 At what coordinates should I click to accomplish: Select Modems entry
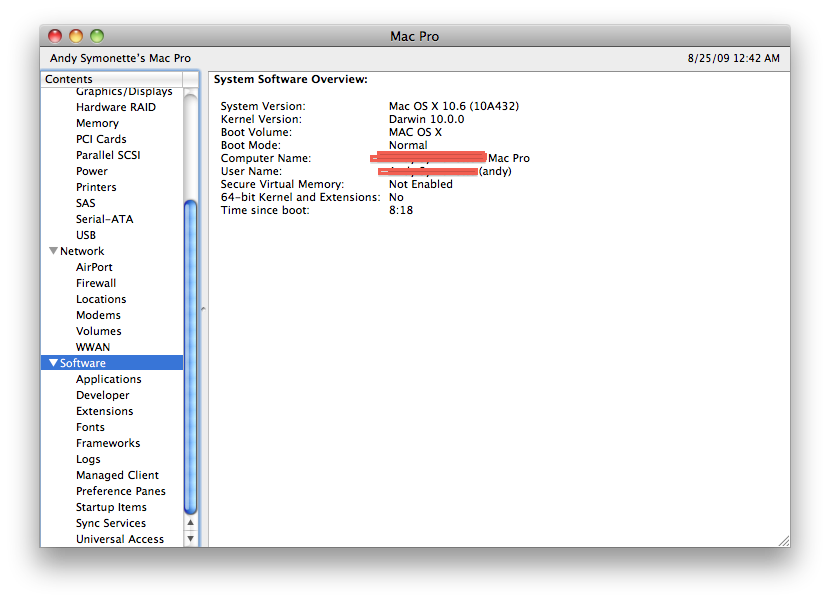point(98,315)
